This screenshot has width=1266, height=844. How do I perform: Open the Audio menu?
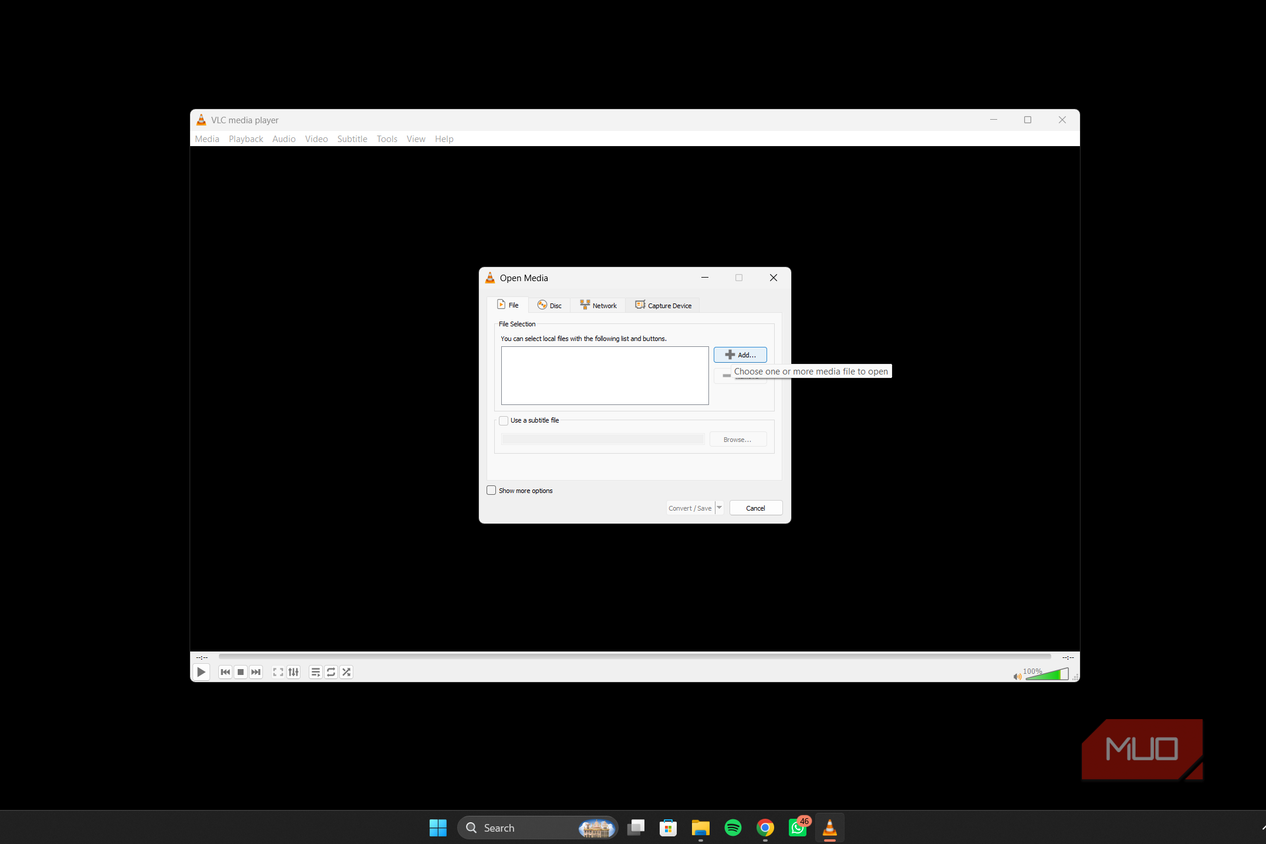284,139
